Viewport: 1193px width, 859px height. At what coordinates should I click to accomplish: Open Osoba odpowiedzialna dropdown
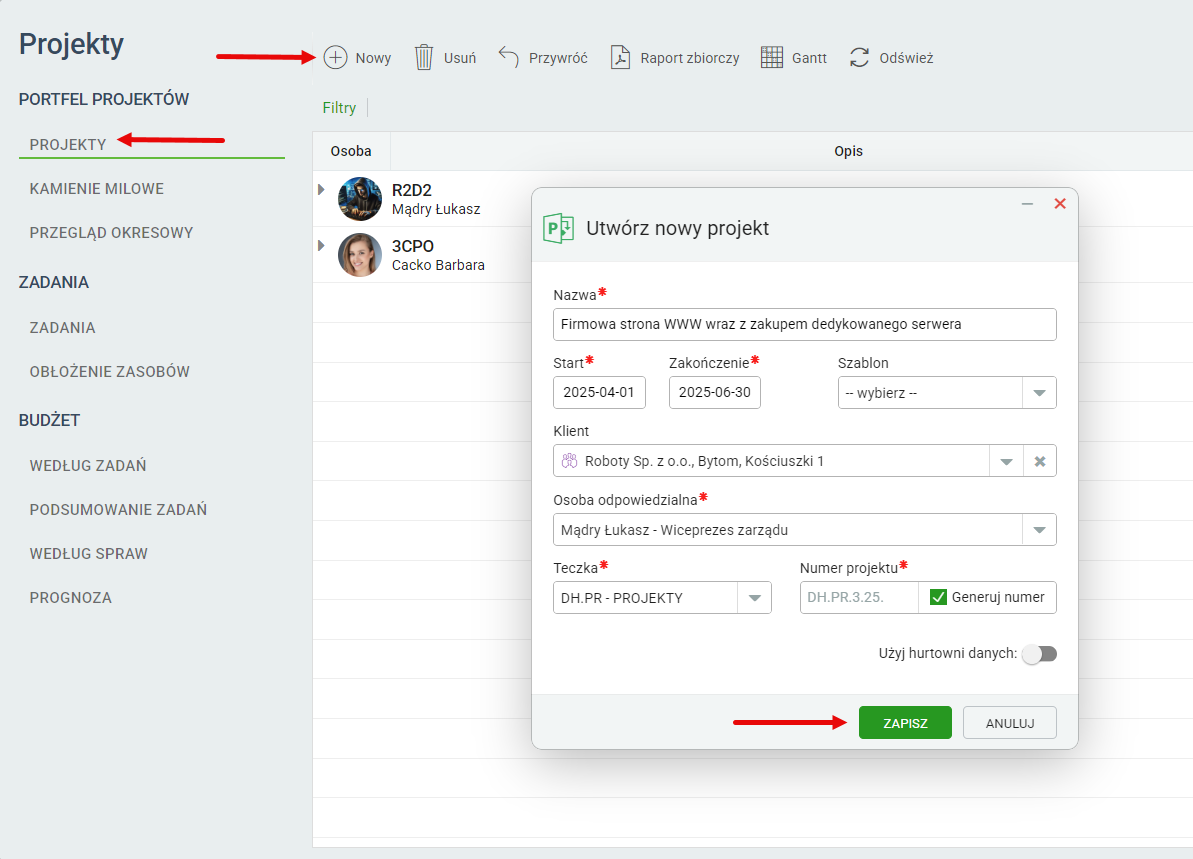1039,530
